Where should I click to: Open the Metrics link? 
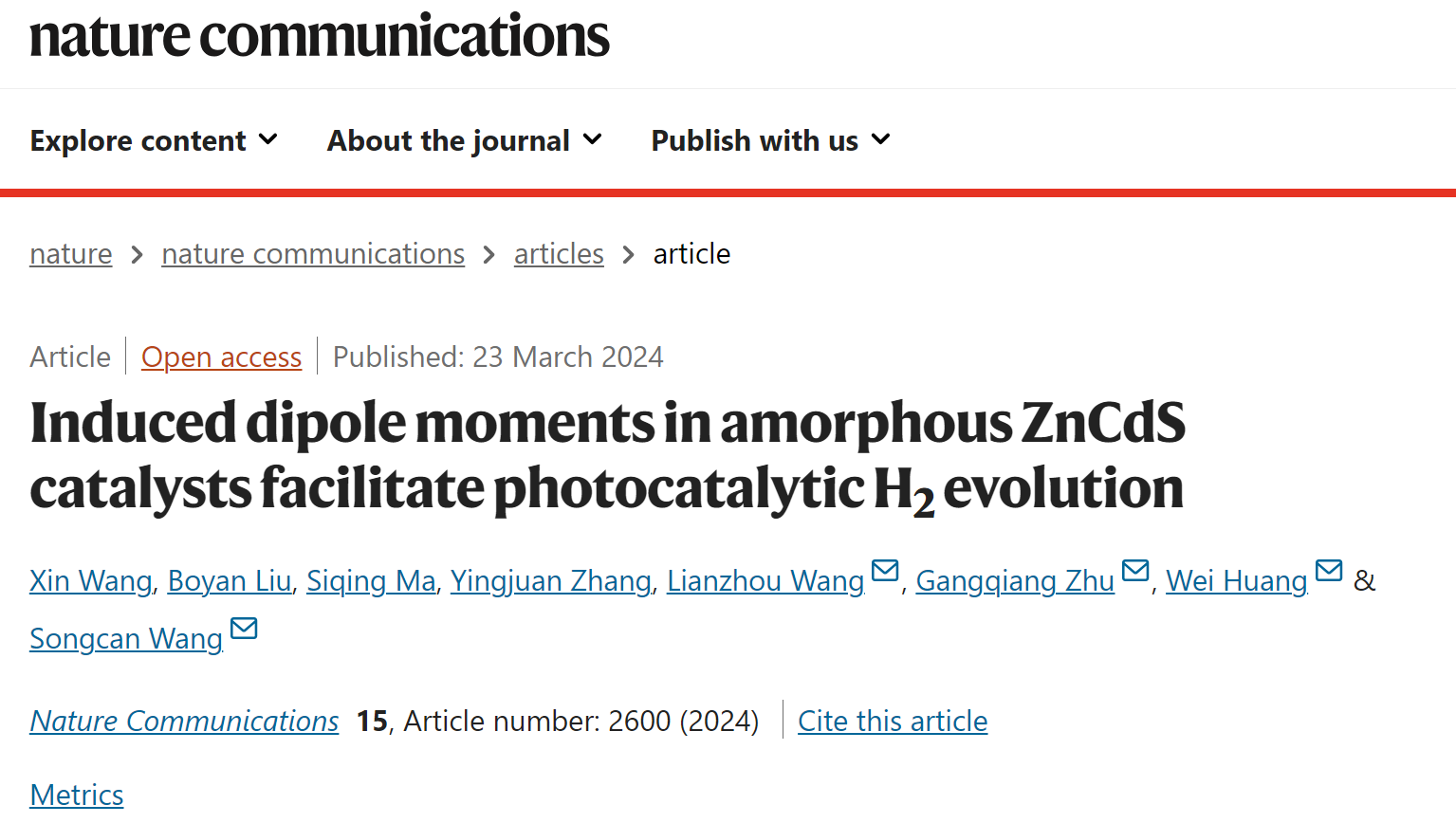pyautogui.click(x=77, y=795)
